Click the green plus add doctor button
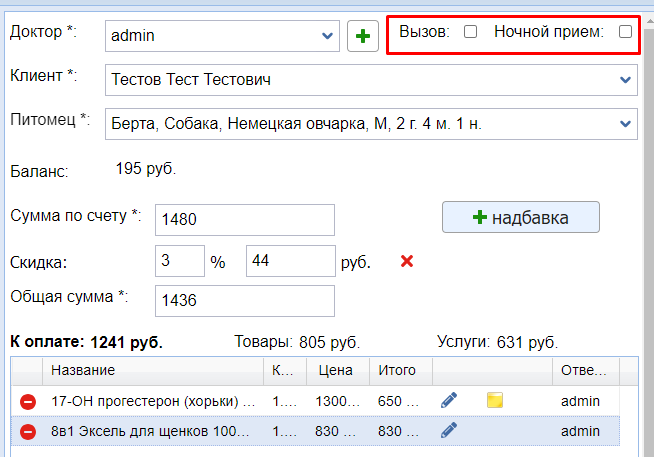This screenshot has height=457, width=654. [x=362, y=36]
